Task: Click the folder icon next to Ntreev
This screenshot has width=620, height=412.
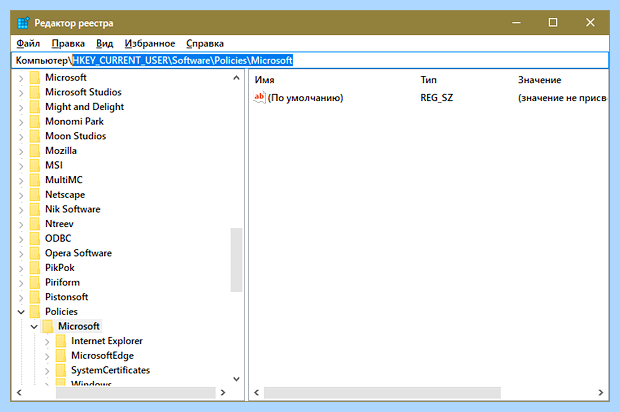Action: pos(35,224)
